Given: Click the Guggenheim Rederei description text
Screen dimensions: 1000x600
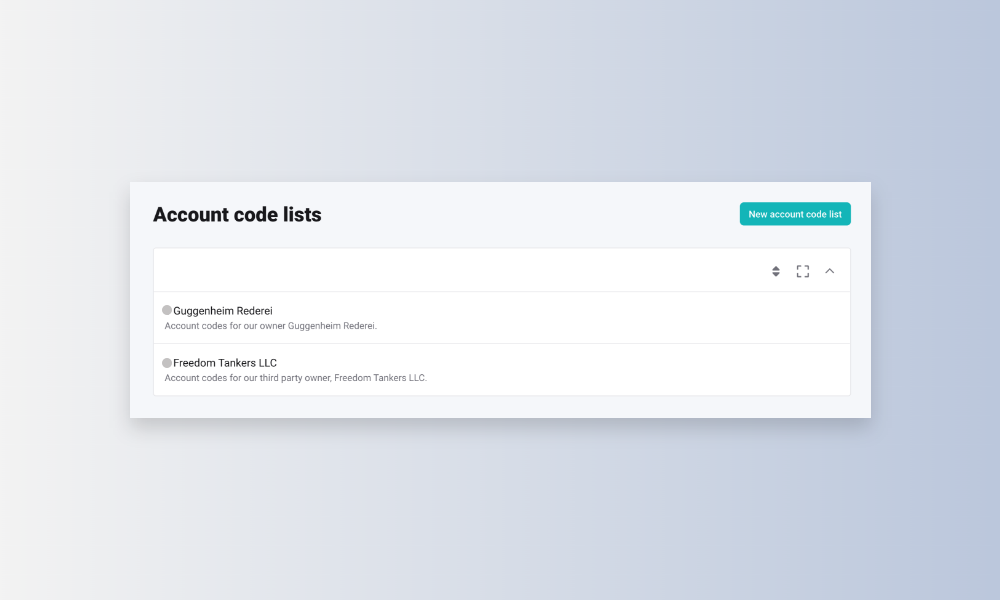Looking at the screenshot, I should [270, 326].
